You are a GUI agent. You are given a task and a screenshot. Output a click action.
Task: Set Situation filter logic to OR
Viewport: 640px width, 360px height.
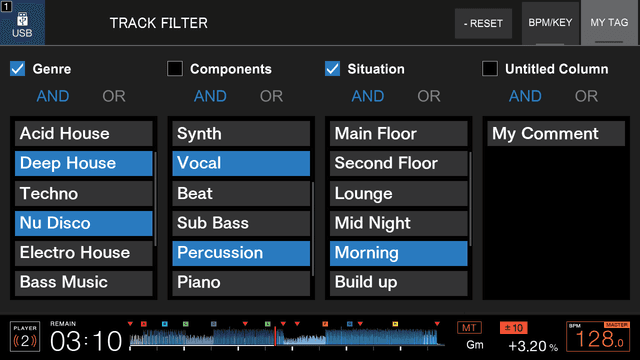[x=429, y=96]
